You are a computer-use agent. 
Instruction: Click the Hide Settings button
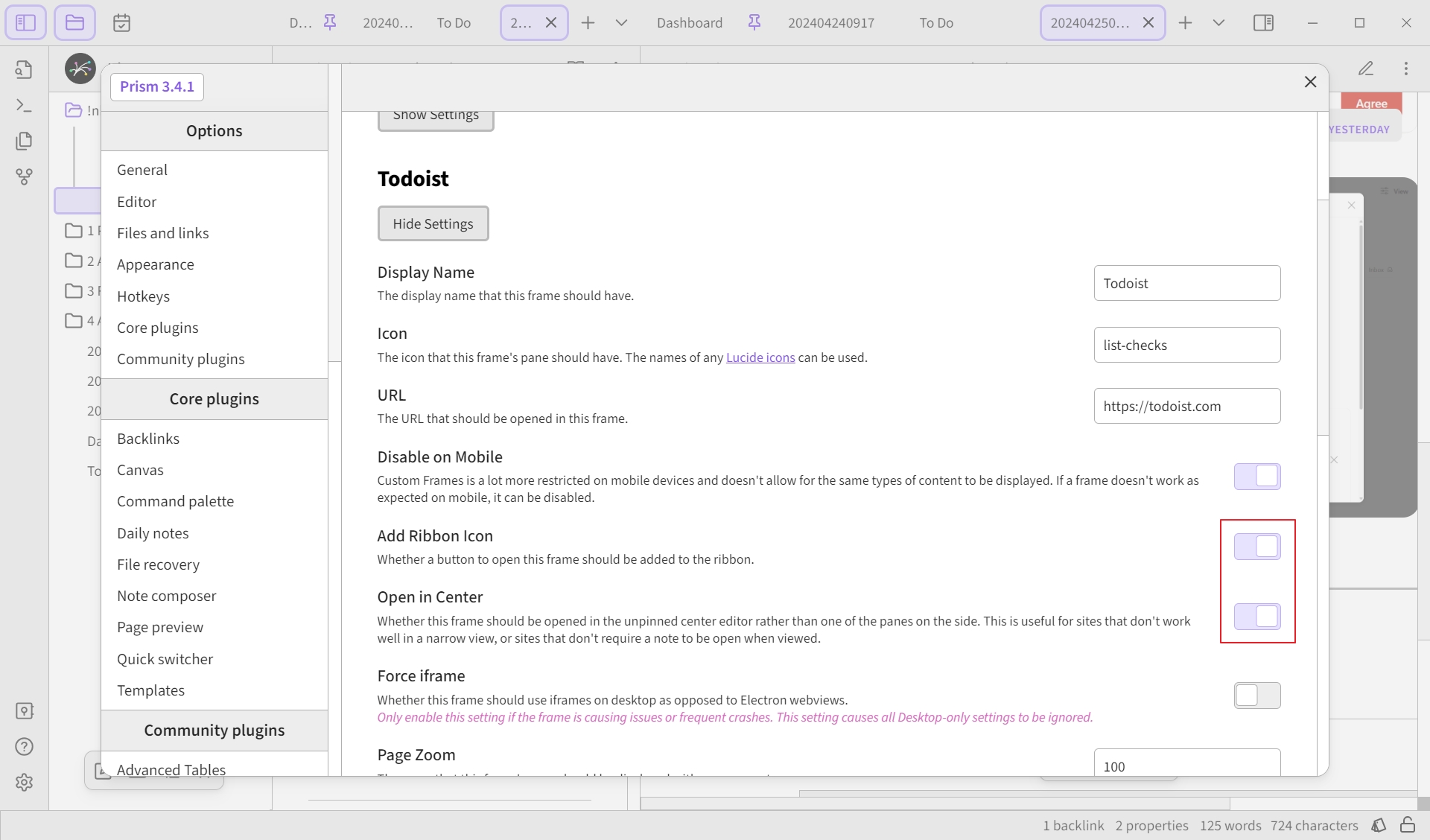pyautogui.click(x=433, y=223)
